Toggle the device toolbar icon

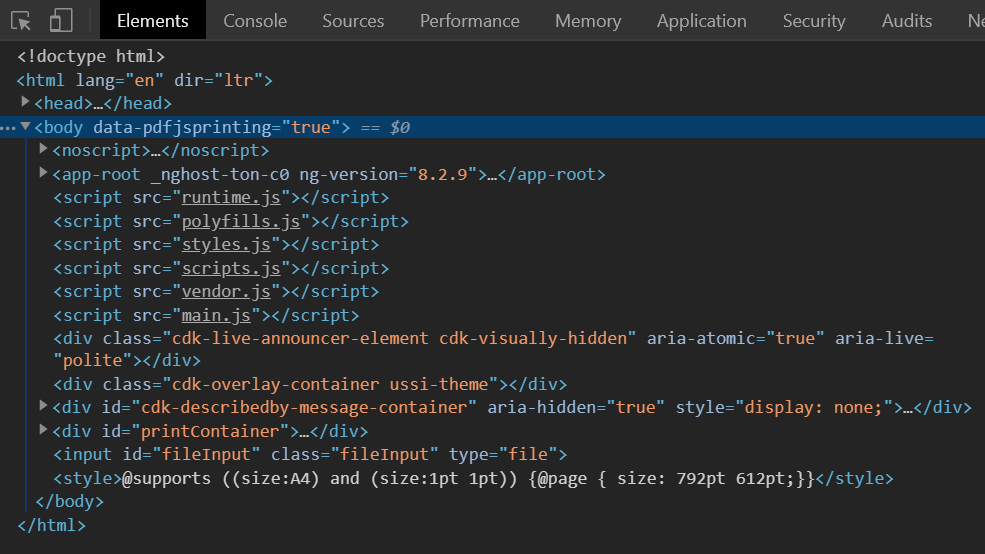61,20
